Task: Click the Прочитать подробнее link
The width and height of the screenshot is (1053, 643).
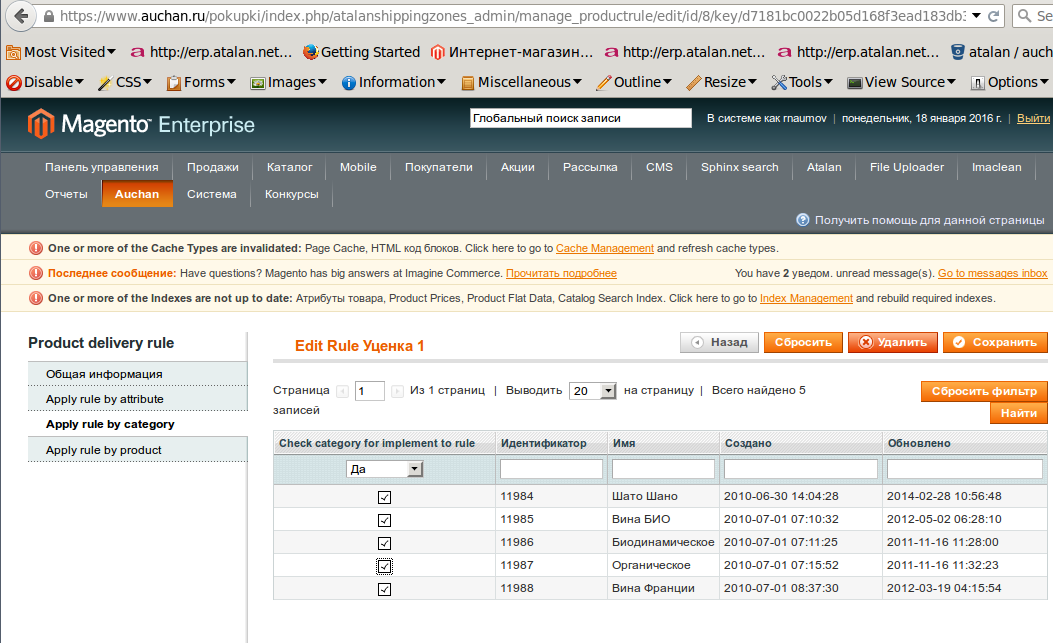Action: (561, 273)
